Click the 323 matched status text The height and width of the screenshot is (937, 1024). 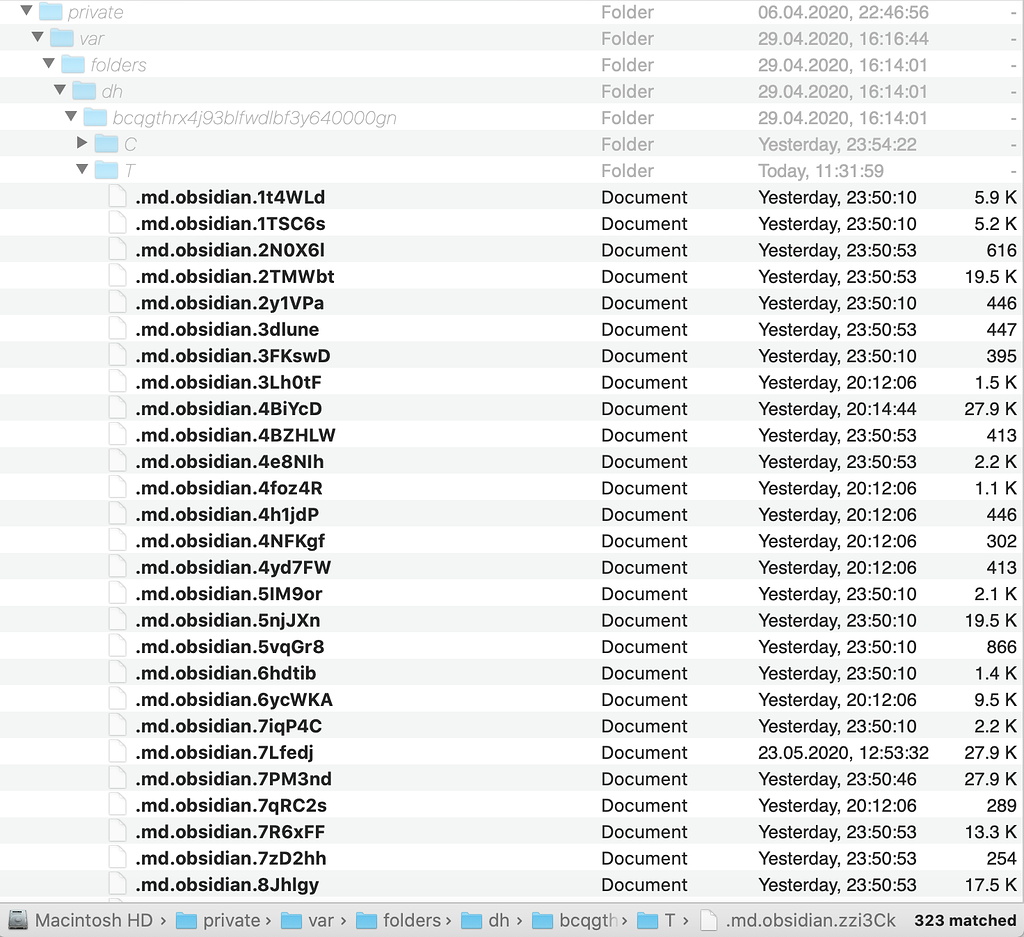pyautogui.click(x=964, y=920)
